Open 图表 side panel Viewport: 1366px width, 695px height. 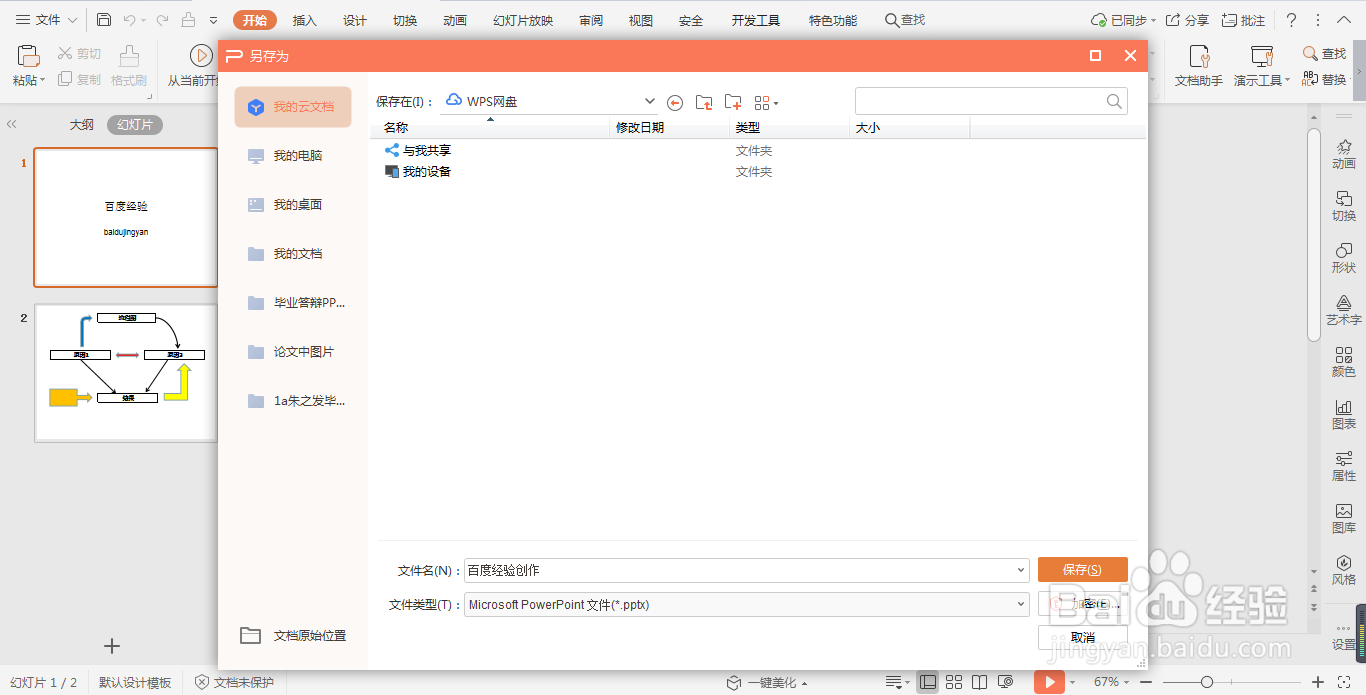1344,414
